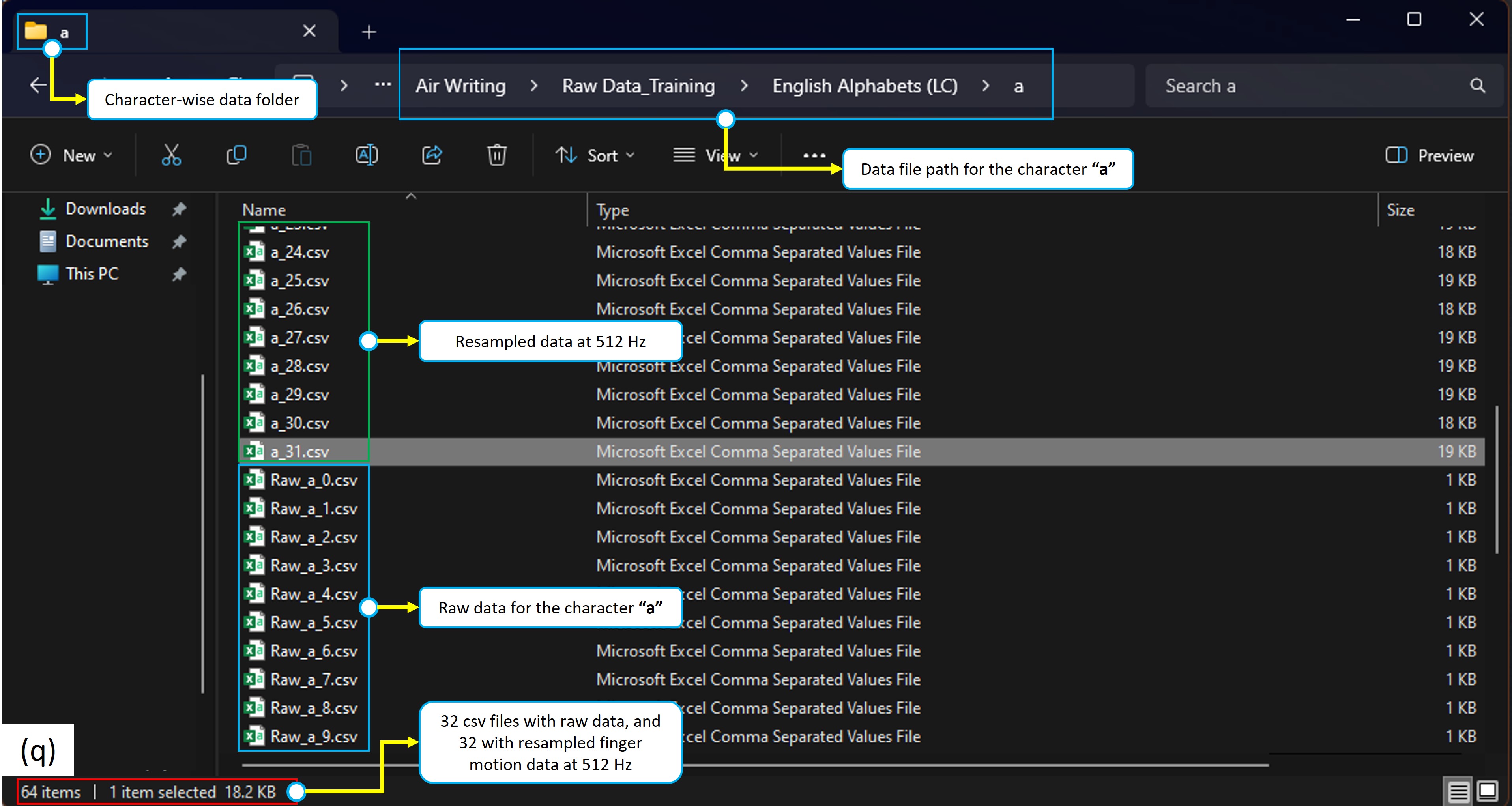Screen dimensions: 1512x806
Task: Click Raw Data_Training in address path
Action: [x=638, y=86]
